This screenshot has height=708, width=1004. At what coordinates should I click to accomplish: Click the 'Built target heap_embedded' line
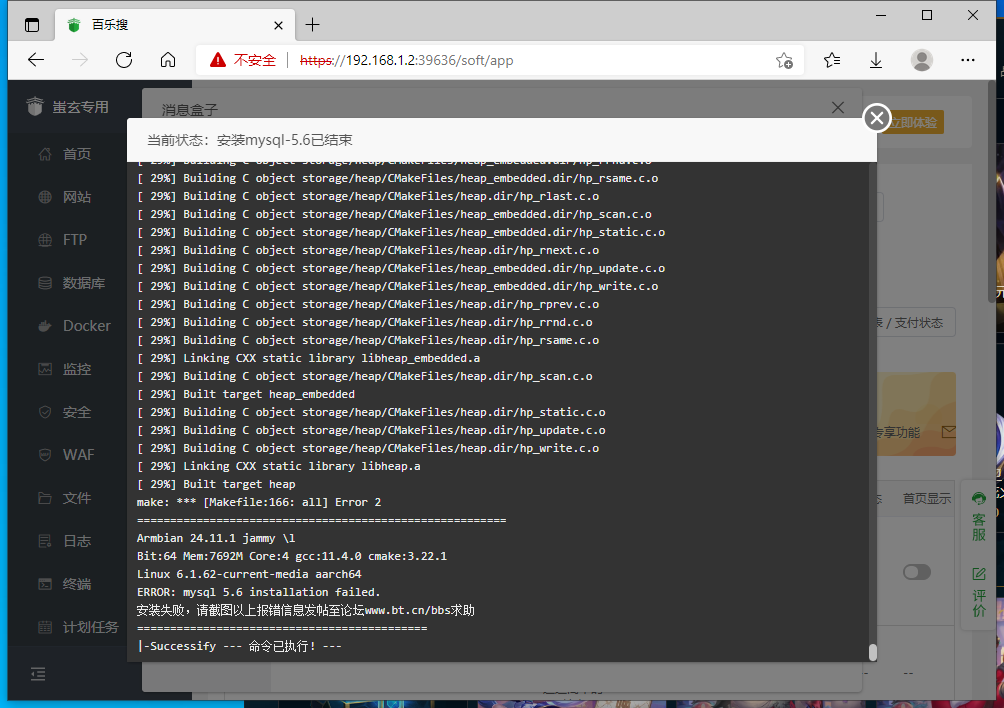[246, 394]
